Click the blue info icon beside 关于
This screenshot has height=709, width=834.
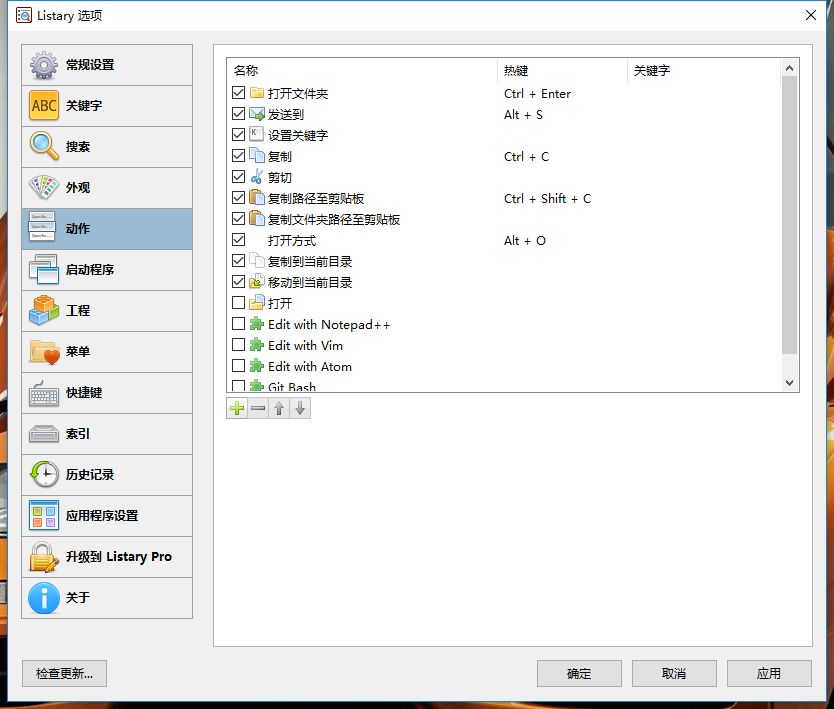click(x=44, y=598)
